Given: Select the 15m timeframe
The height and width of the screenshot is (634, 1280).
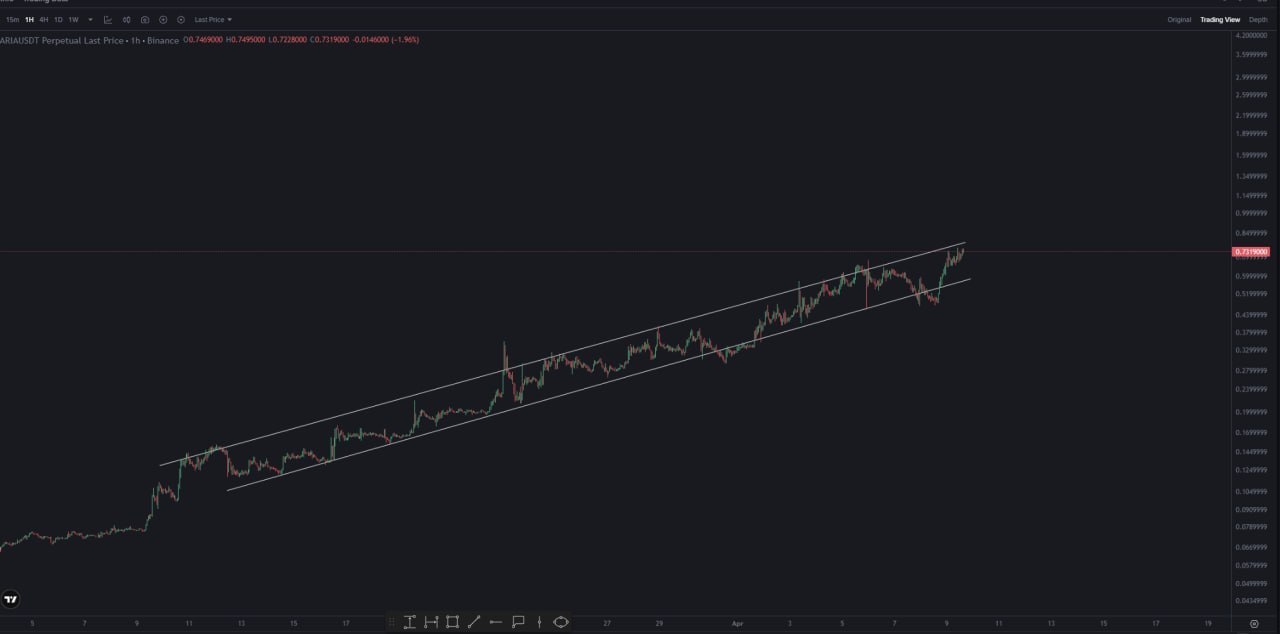Looking at the screenshot, I should click(x=12, y=19).
